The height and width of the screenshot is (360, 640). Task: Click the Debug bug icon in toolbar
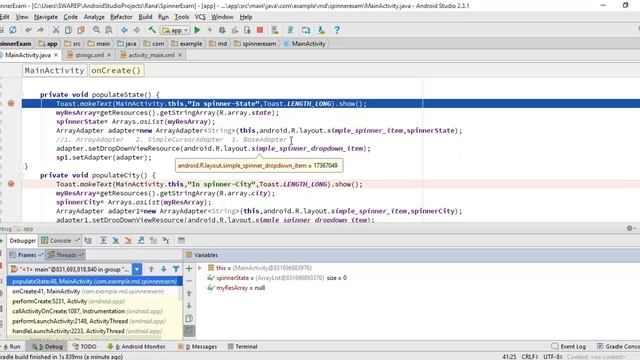tap(222, 30)
